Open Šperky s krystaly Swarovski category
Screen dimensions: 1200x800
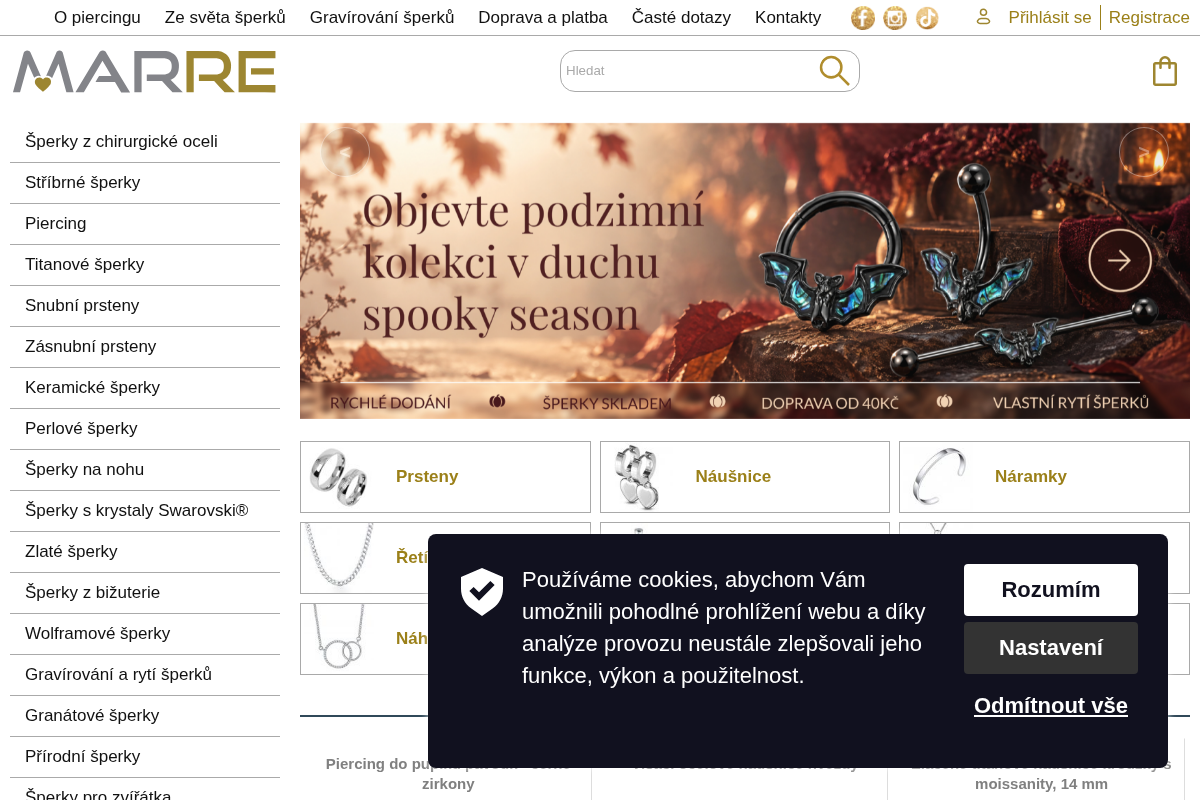145,511
